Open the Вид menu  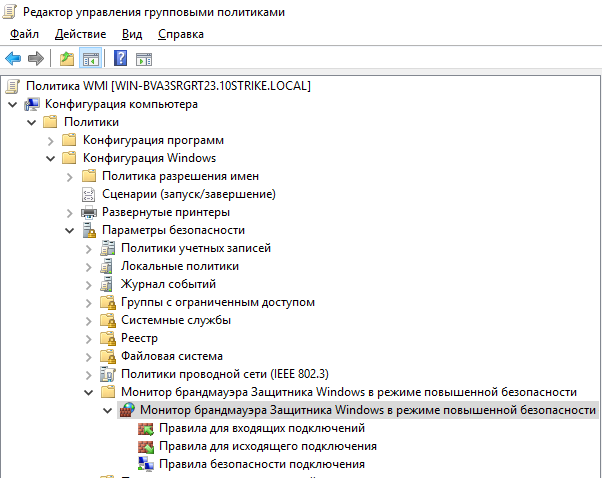pos(132,34)
